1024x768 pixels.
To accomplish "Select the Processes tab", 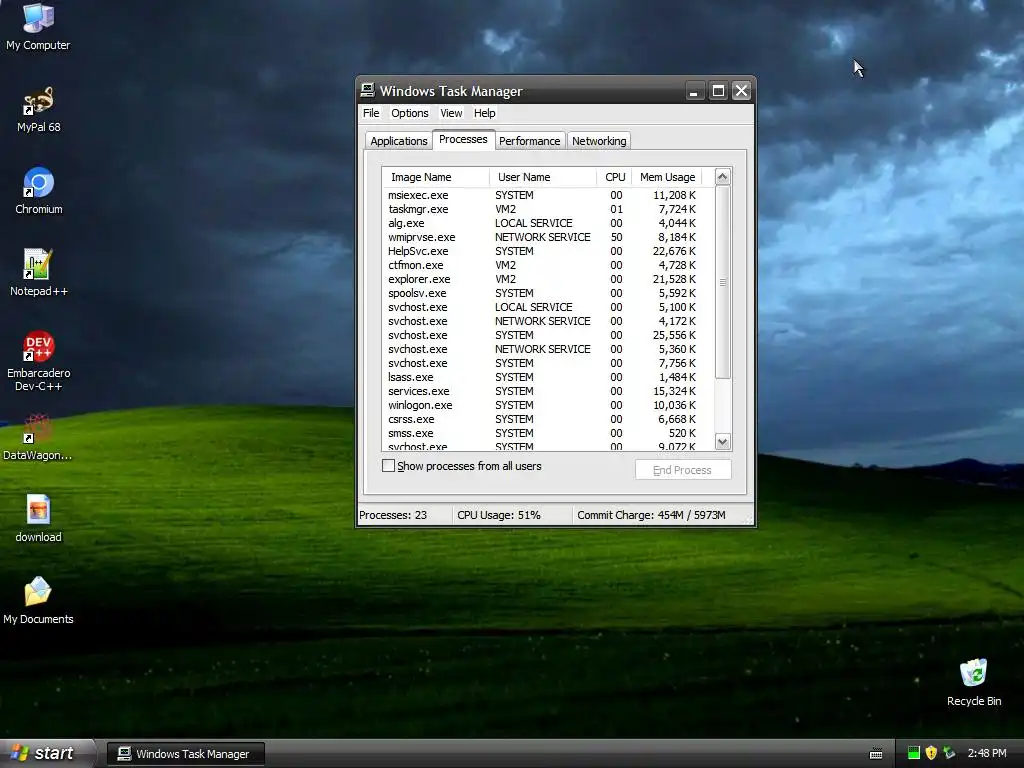I will (x=463, y=140).
